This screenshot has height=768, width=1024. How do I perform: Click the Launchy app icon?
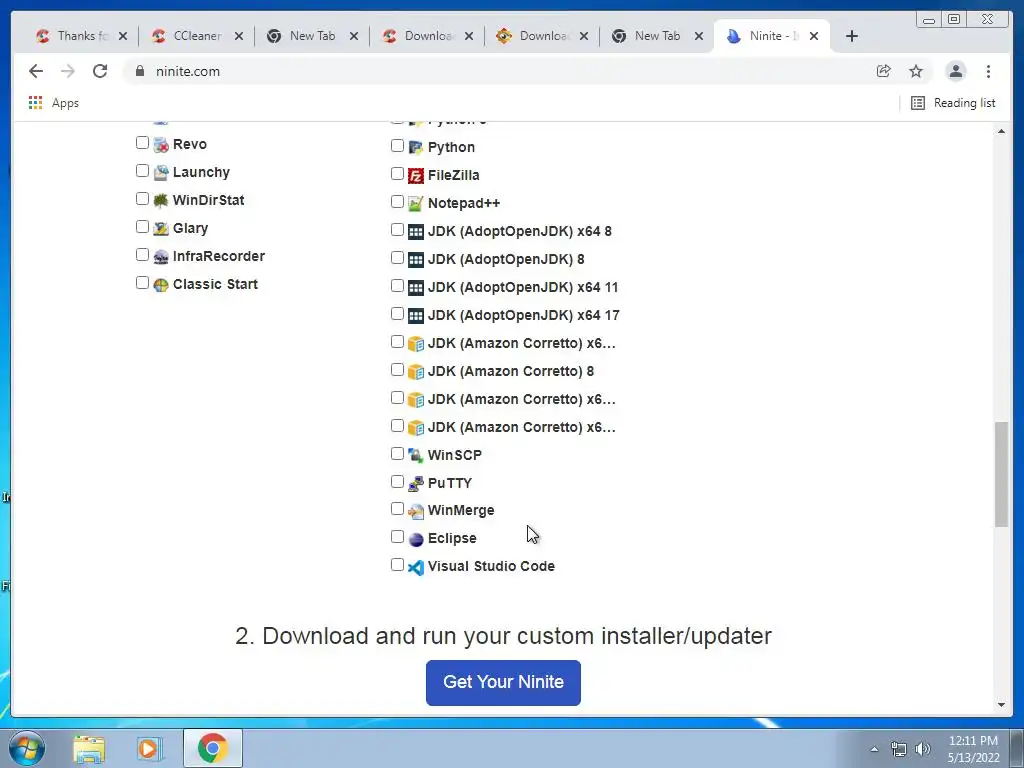pyautogui.click(x=161, y=172)
